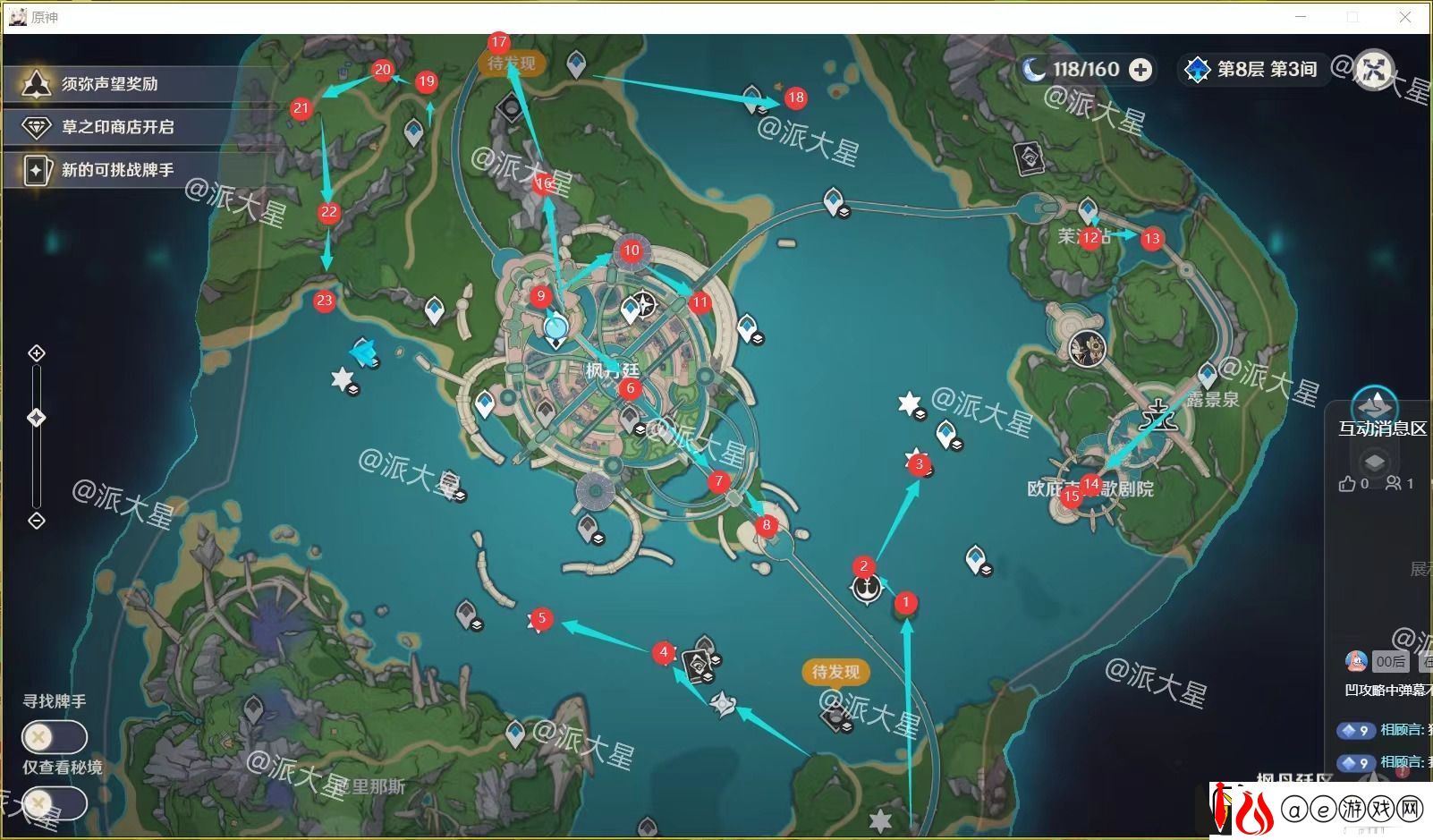Click the glowing blue player location marker
Screen dimensions: 1433x840
coord(555,328)
